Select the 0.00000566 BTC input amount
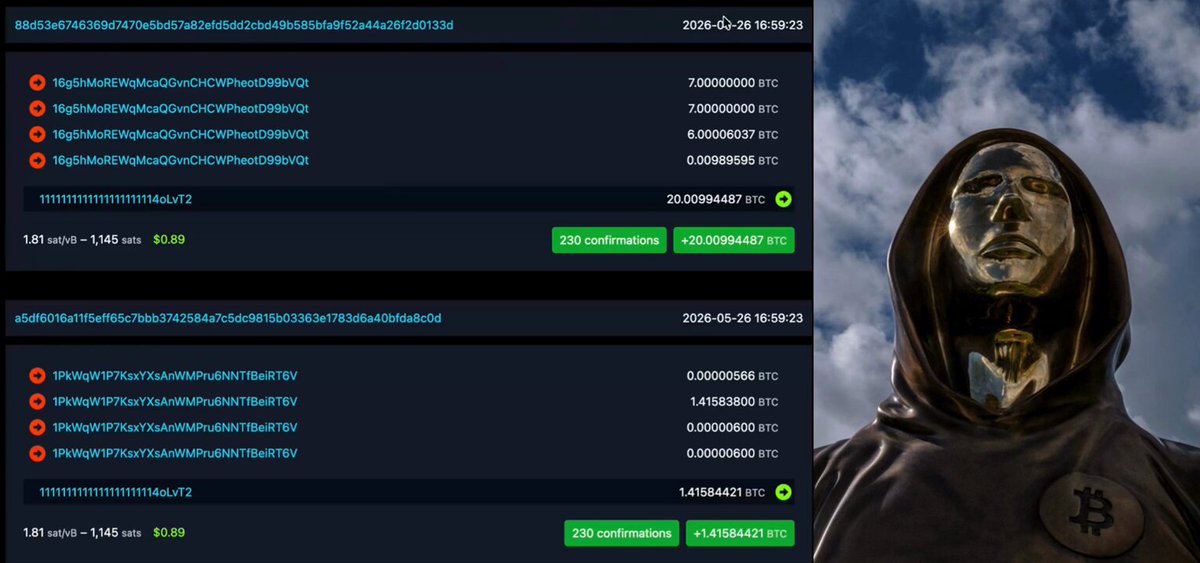 point(732,376)
